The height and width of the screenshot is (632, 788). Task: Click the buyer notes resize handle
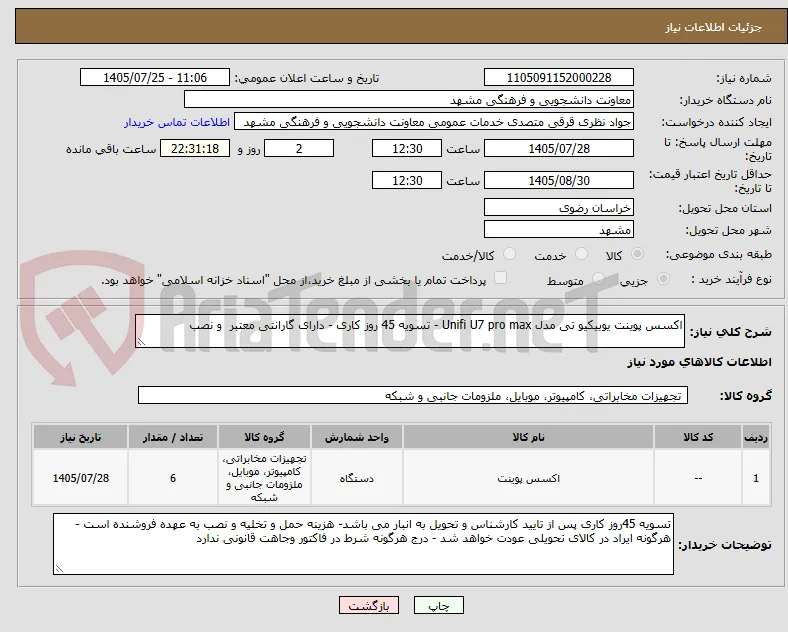(x=59, y=569)
